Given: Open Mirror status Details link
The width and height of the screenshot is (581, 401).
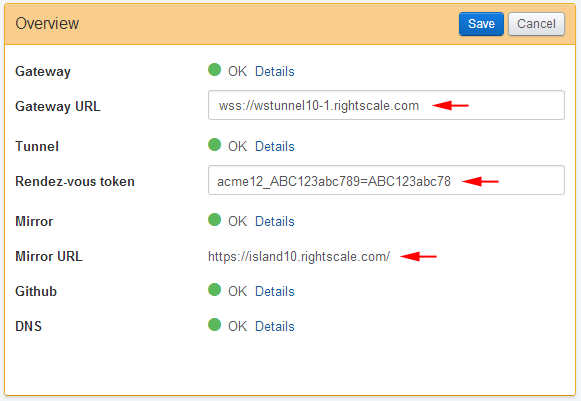Looking at the screenshot, I should [275, 221].
